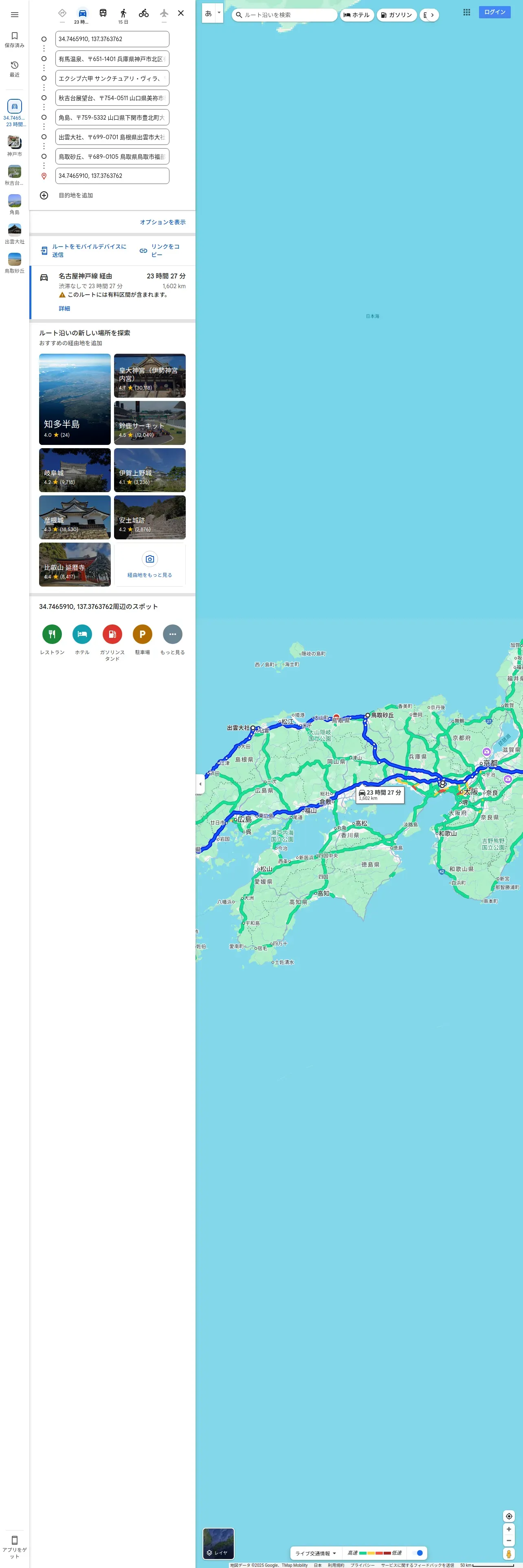The height and width of the screenshot is (1568, 523).
Task: Collapse the side panel with the arrow handle
Action: 200,784
